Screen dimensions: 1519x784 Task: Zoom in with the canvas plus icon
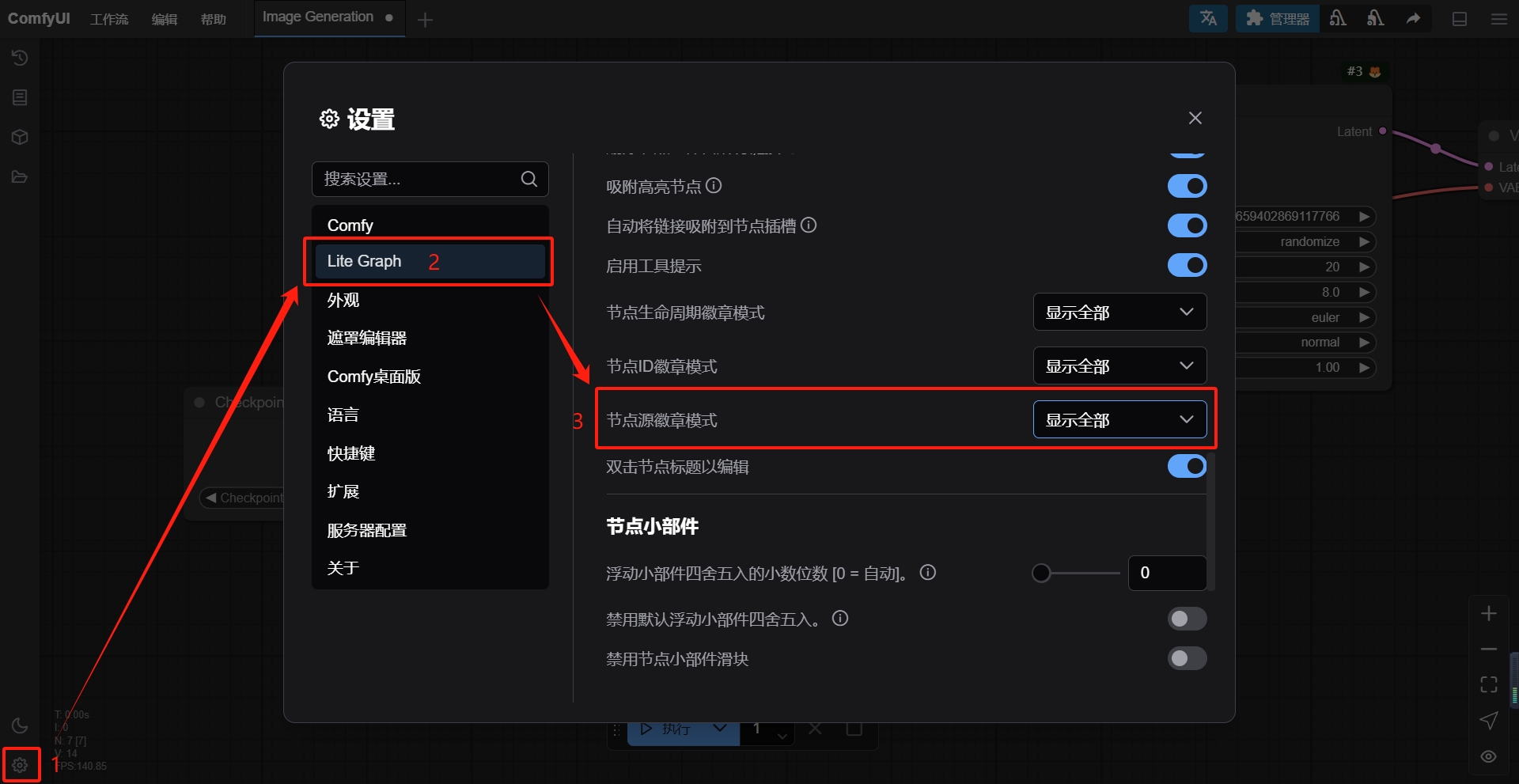click(1489, 613)
